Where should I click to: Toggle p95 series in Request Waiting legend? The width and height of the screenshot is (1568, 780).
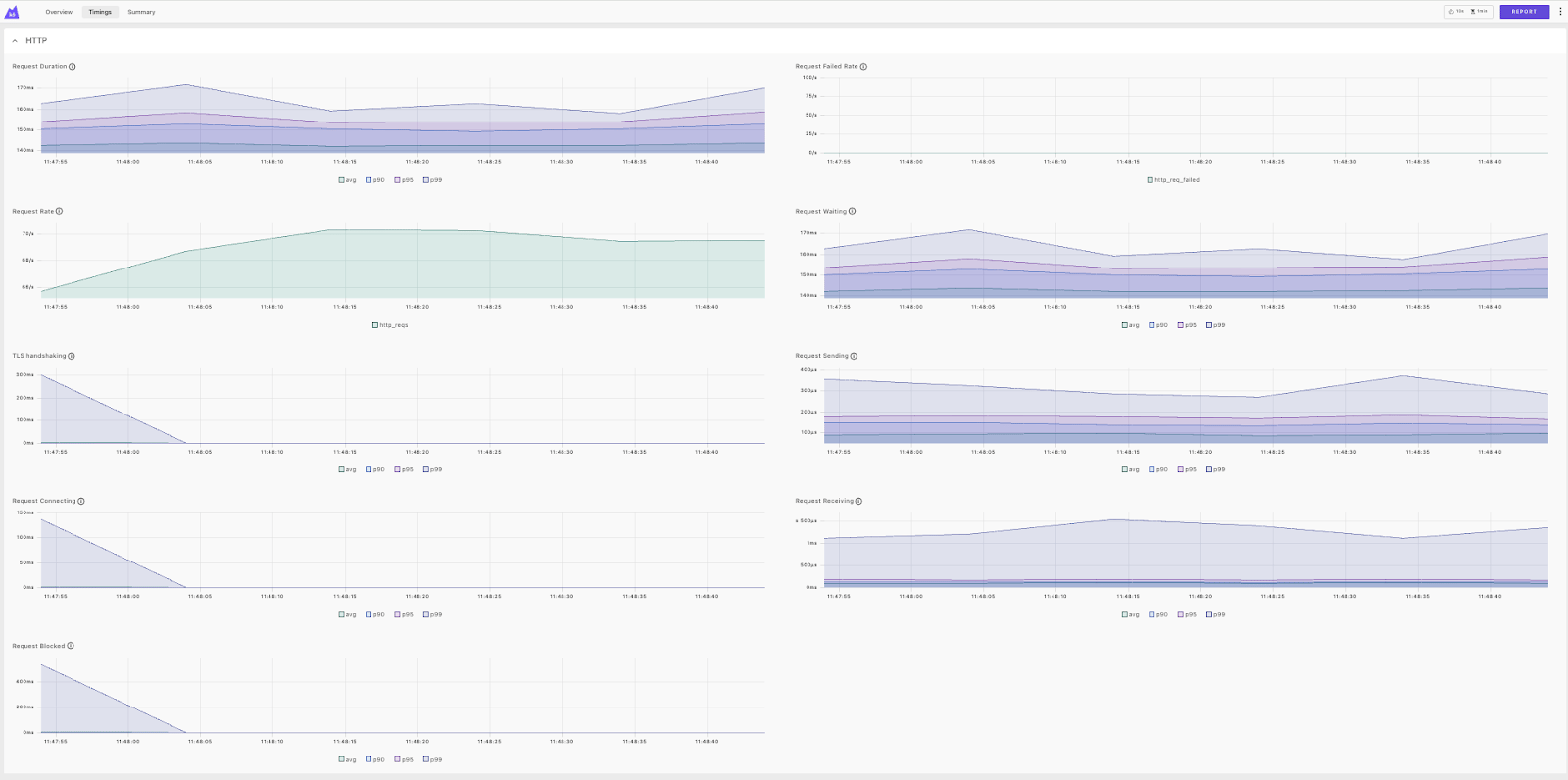pos(1187,325)
